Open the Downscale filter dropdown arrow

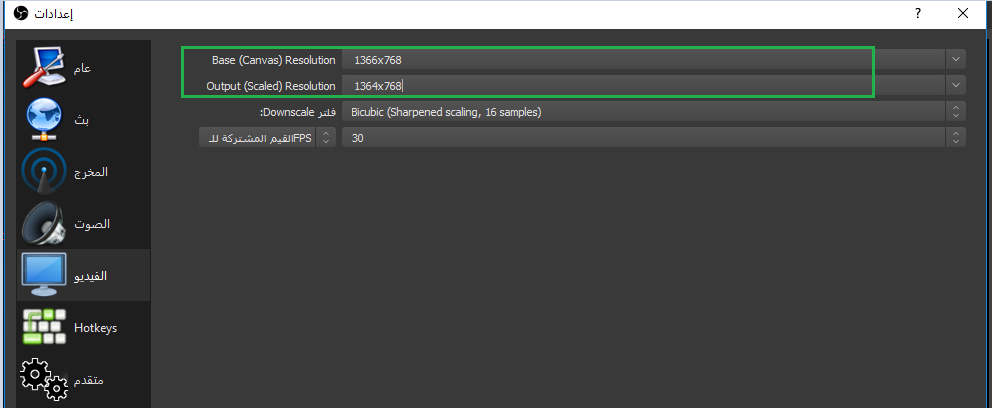click(956, 112)
